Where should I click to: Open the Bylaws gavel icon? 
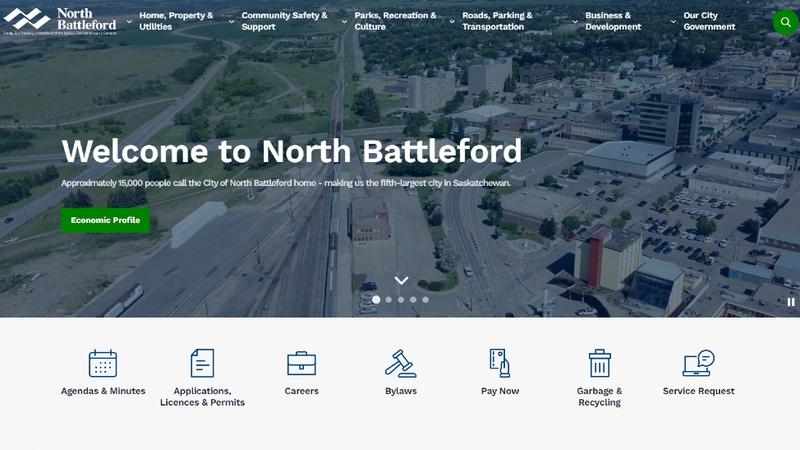(x=401, y=363)
